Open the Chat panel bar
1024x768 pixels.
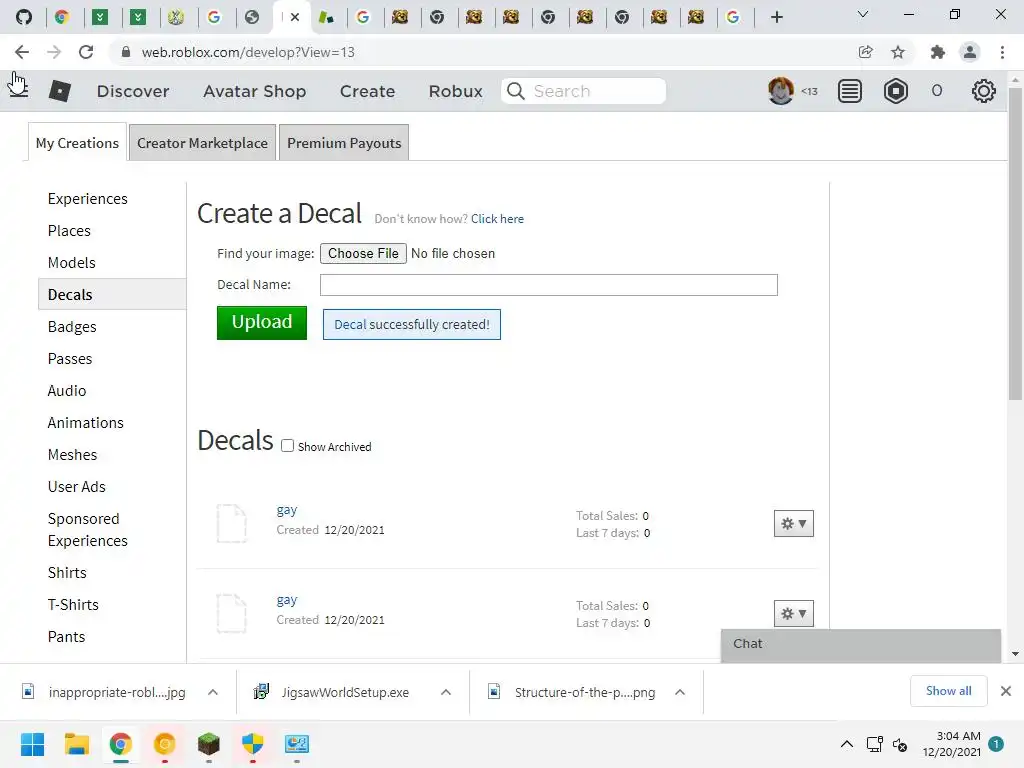[x=861, y=645]
